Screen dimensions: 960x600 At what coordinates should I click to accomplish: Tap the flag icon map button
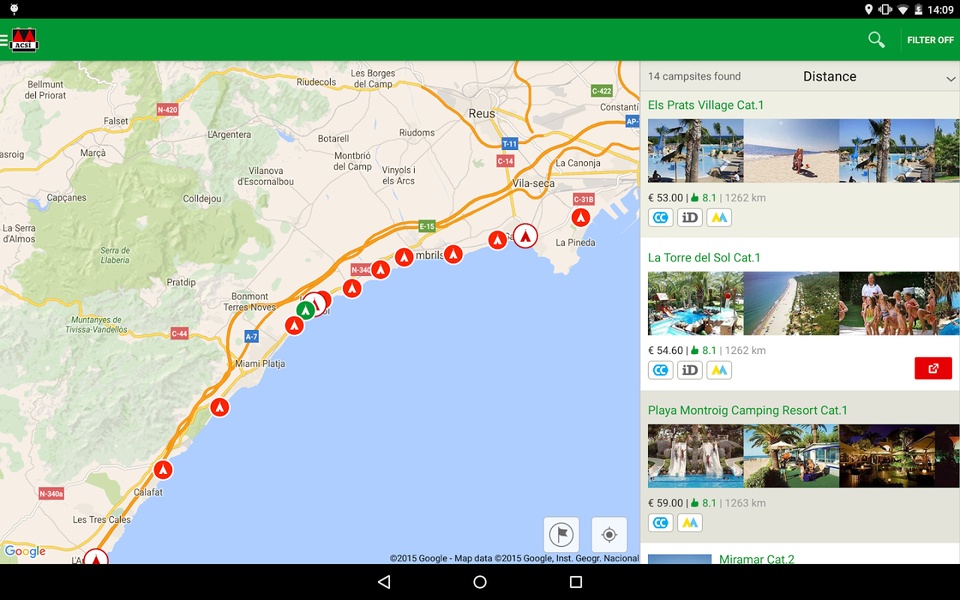pyautogui.click(x=561, y=534)
